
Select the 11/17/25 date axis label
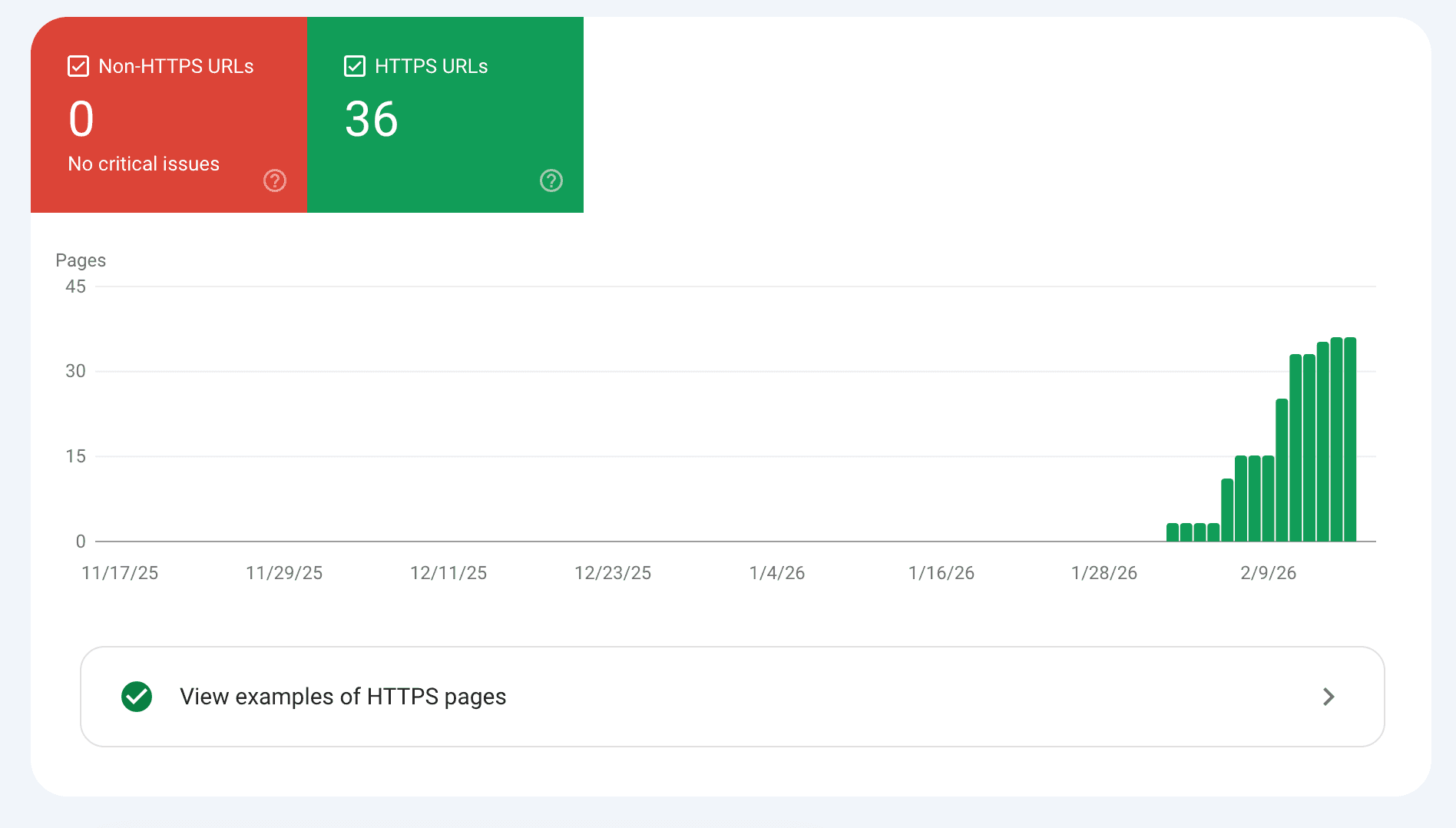119,572
